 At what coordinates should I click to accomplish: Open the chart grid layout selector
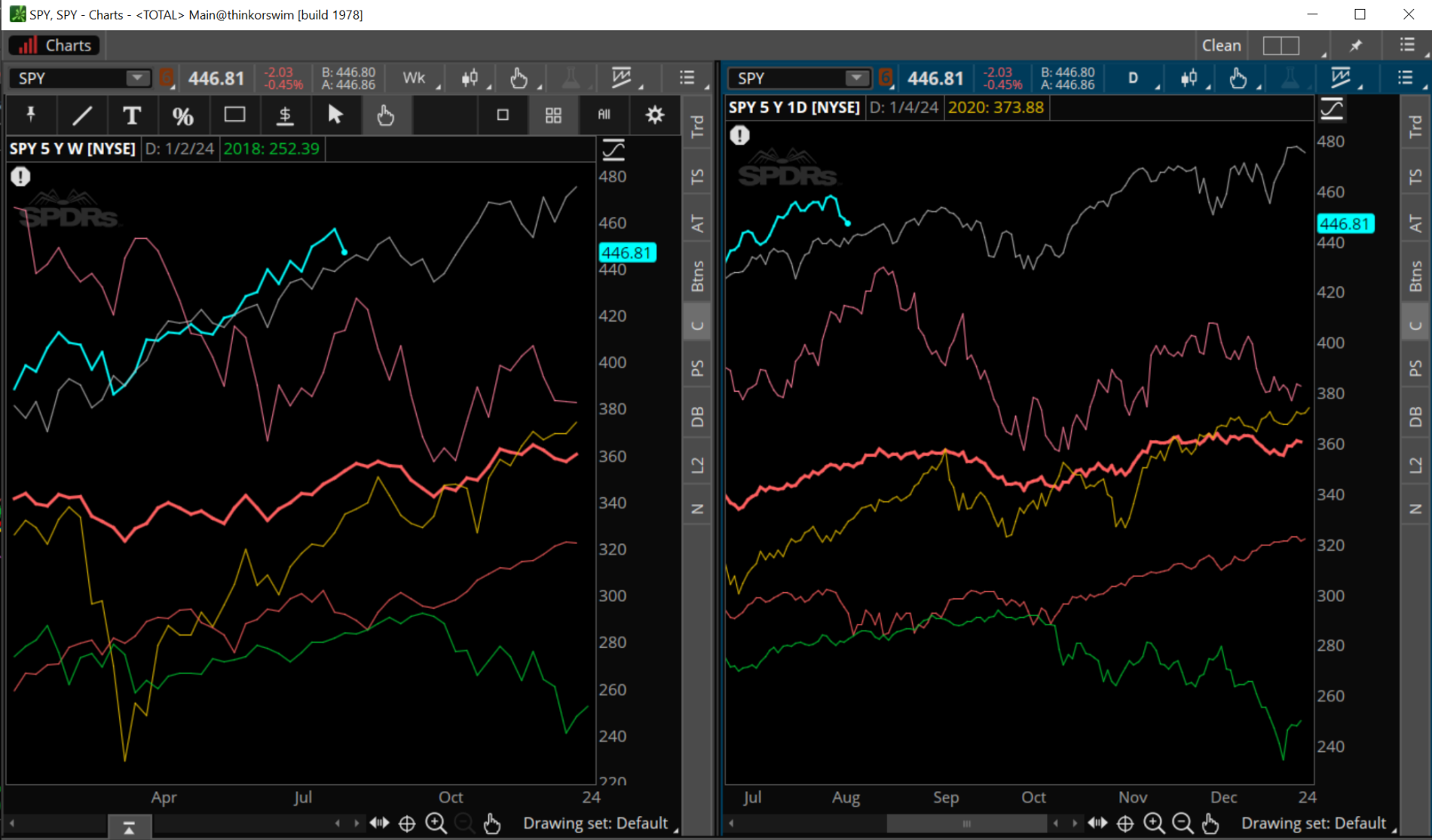(x=1282, y=45)
